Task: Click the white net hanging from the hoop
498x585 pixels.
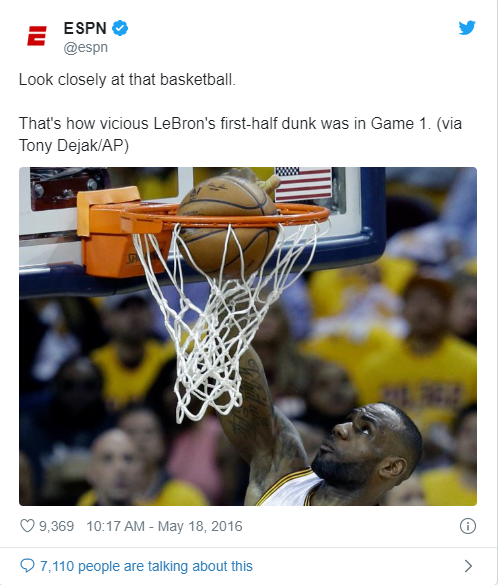Action: (x=224, y=317)
